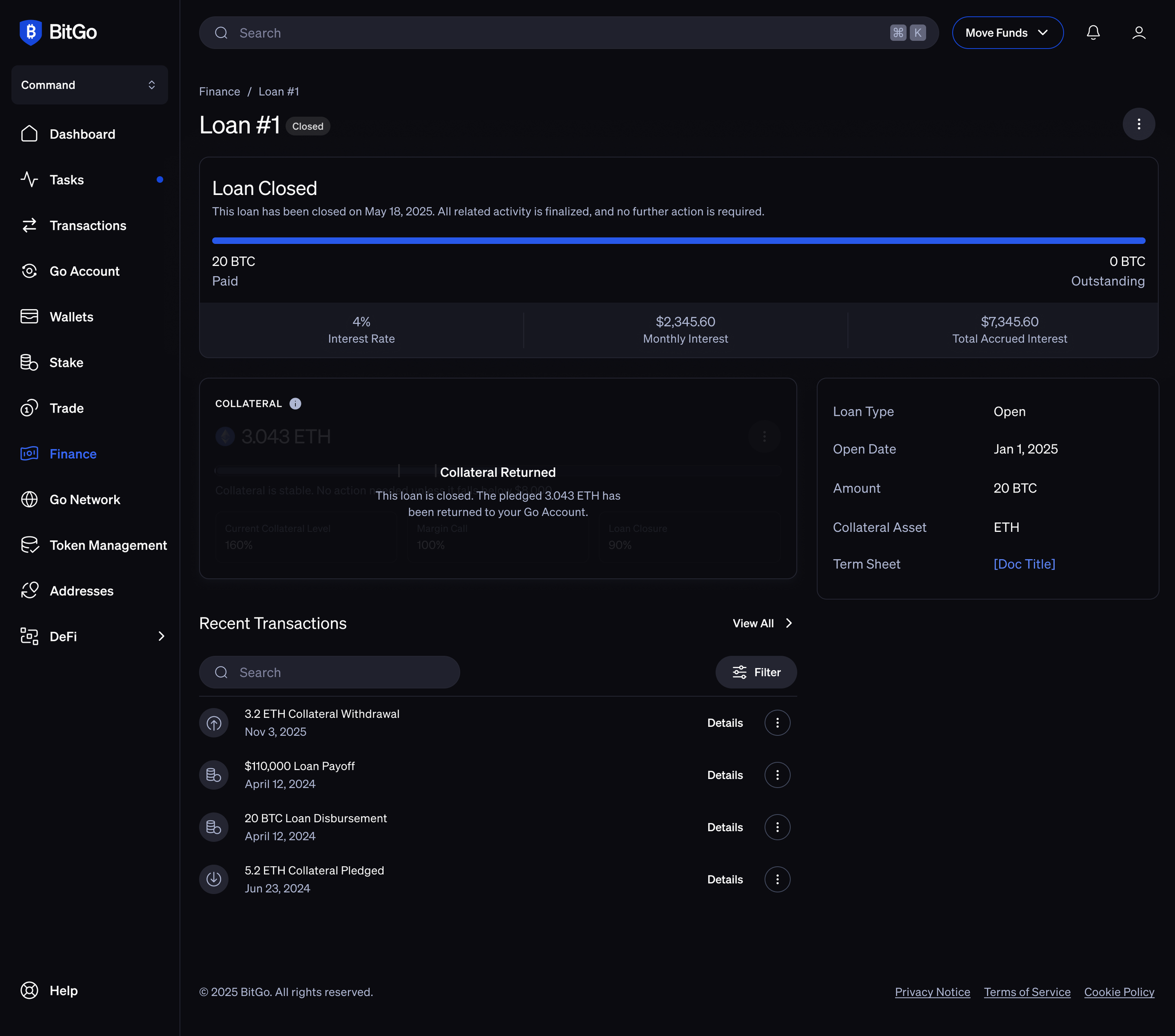Open the Cookie Policy link
Screen dimensions: 1175x1036
coord(1119,992)
